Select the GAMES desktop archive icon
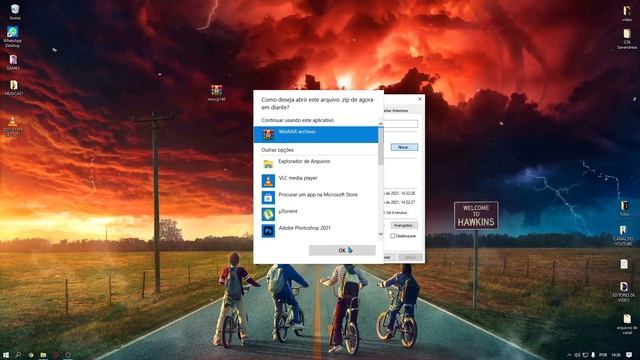This screenshot has height=360, width=640. pos(13,62)
